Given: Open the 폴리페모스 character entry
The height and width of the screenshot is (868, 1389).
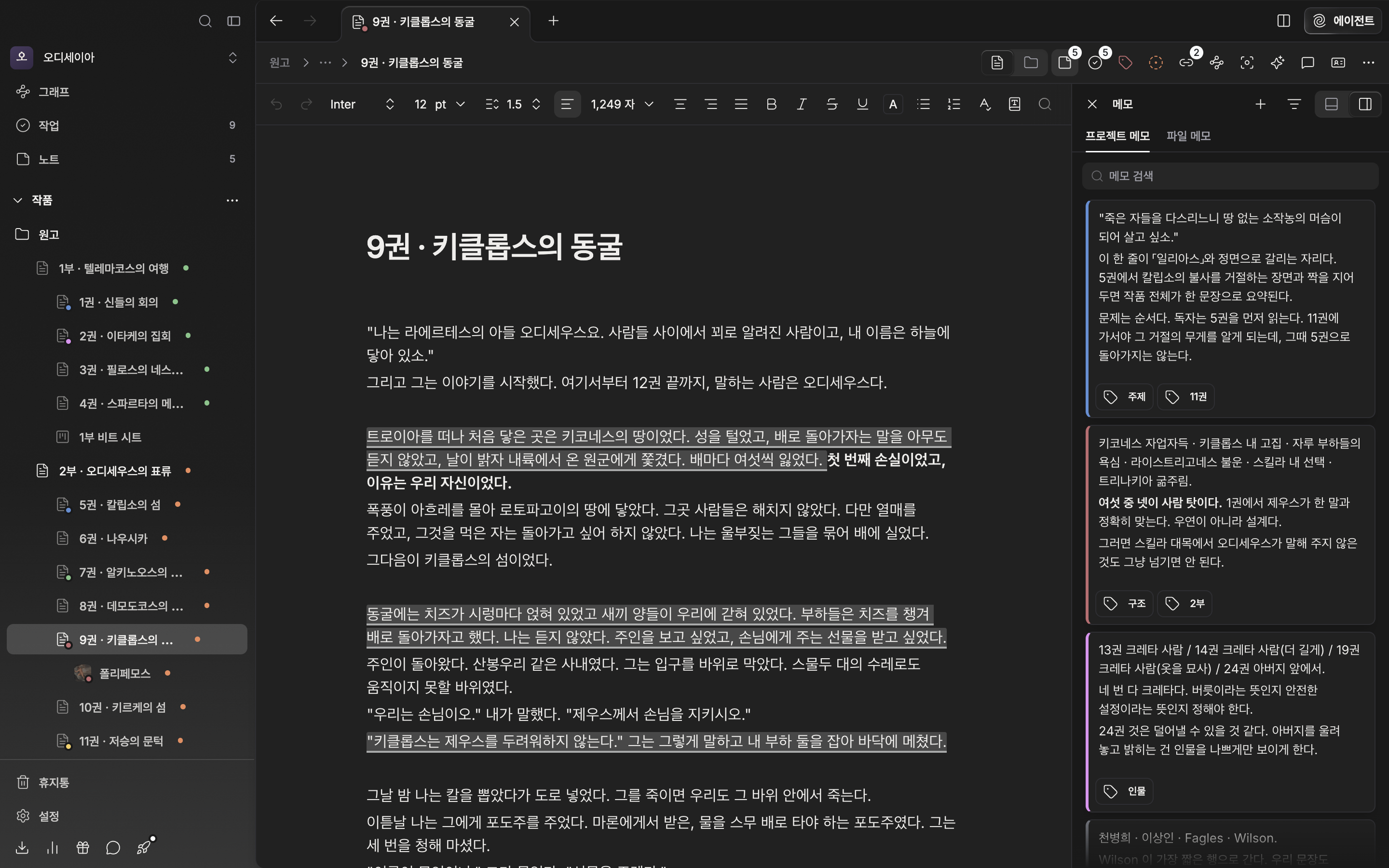Looking at the screenshot, I should (127, 673).
